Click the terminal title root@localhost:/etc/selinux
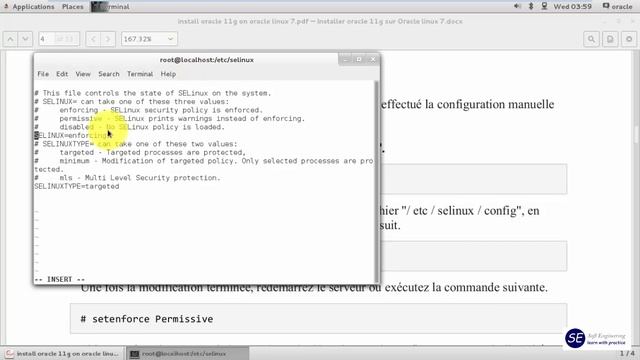This screenshot has height=360, width=640. click(207, 60)
